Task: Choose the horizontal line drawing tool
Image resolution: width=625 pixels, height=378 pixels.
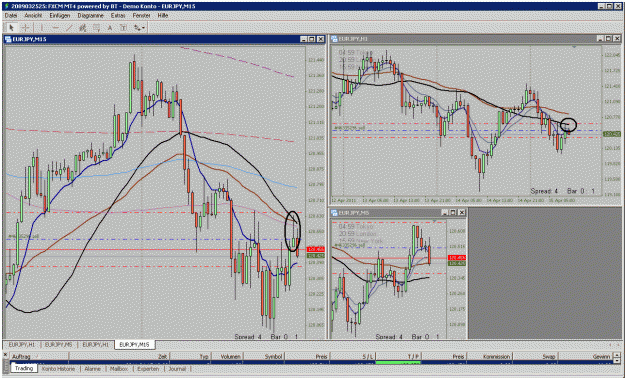Action: pyautogui.click(x=55, y=28)
